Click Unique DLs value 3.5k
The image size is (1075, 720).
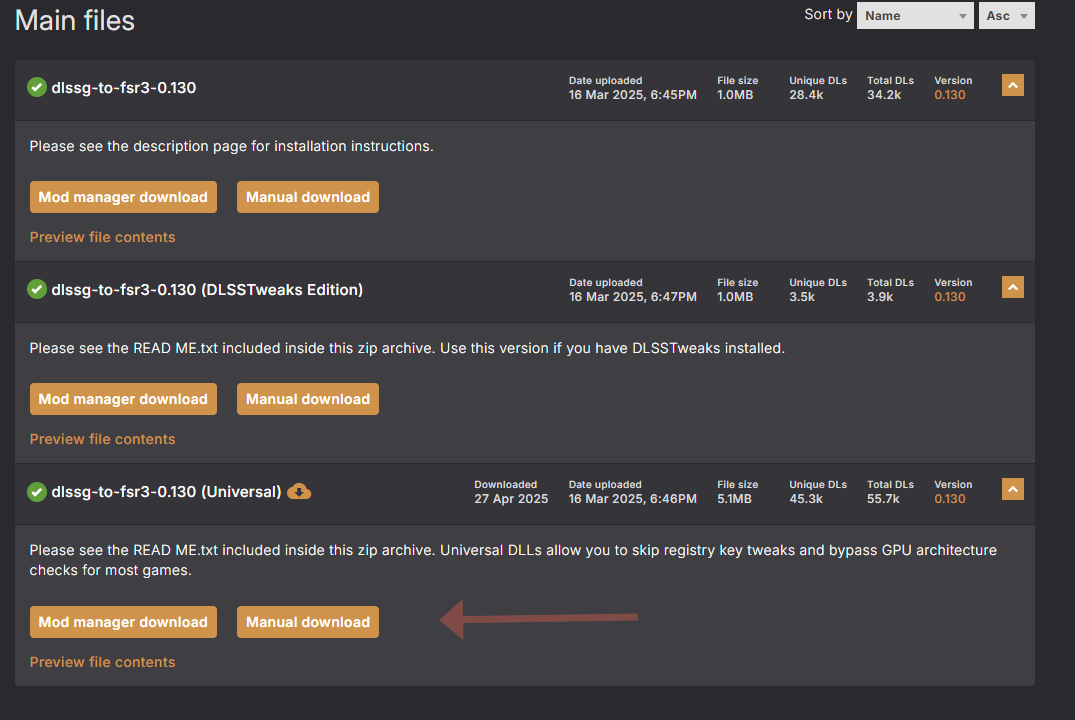(802, 297)
